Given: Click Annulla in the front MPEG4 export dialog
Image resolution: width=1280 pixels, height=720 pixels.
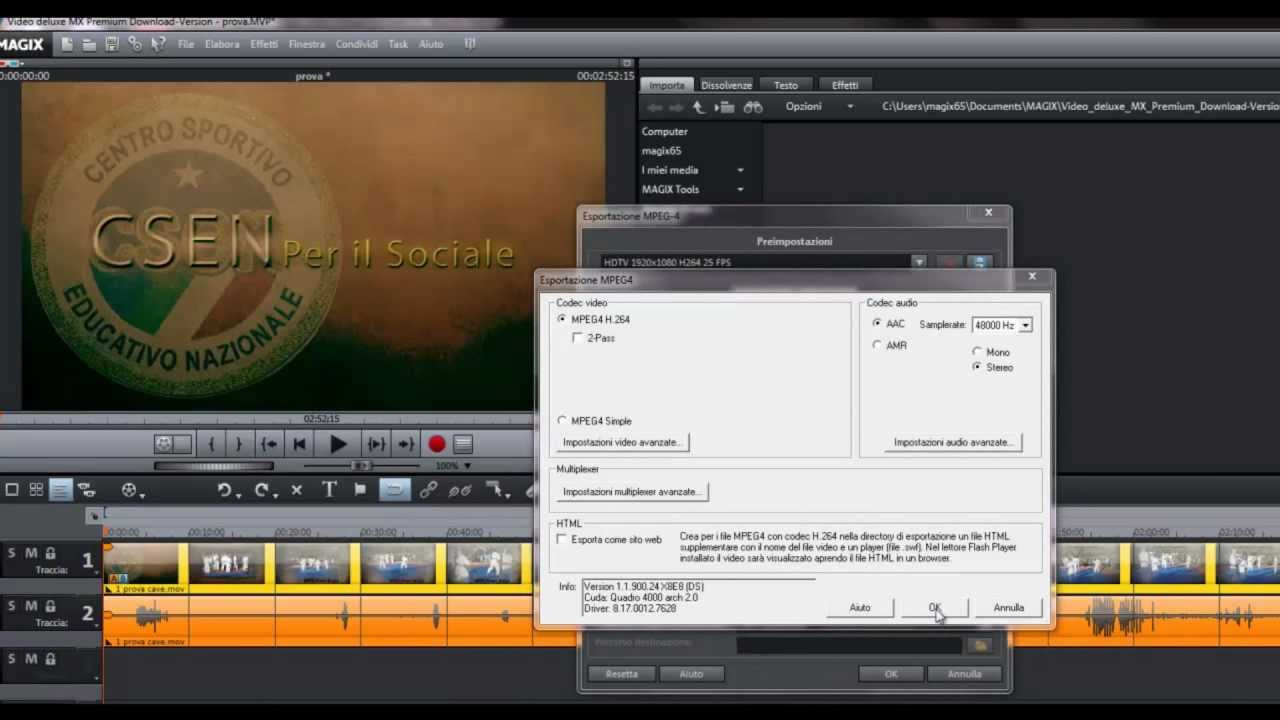Looking at the screenshot, I should click(1009, 608).
